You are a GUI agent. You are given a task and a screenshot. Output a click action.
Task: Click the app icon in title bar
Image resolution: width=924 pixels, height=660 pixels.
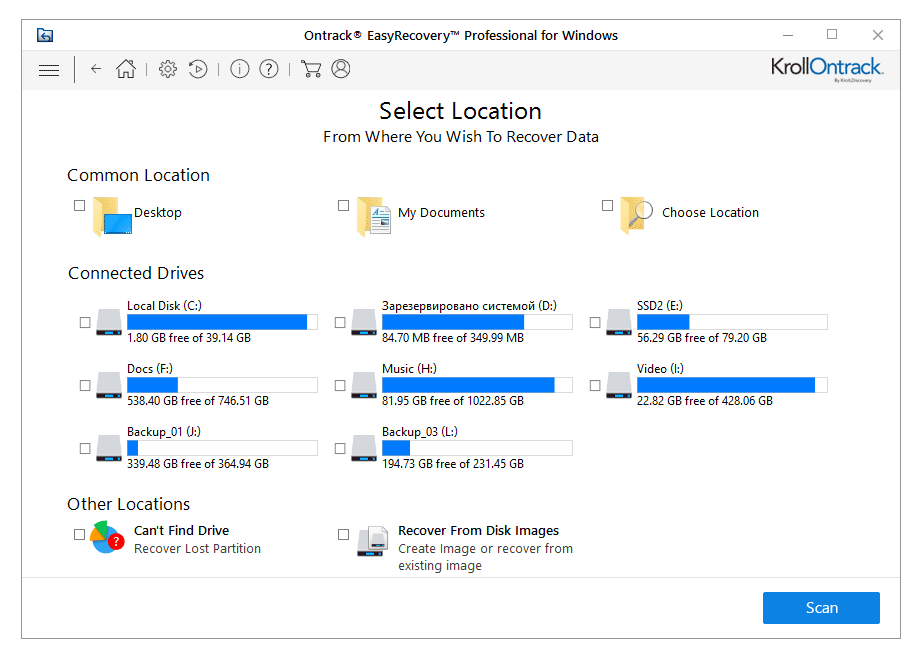(x=45, y=35)
